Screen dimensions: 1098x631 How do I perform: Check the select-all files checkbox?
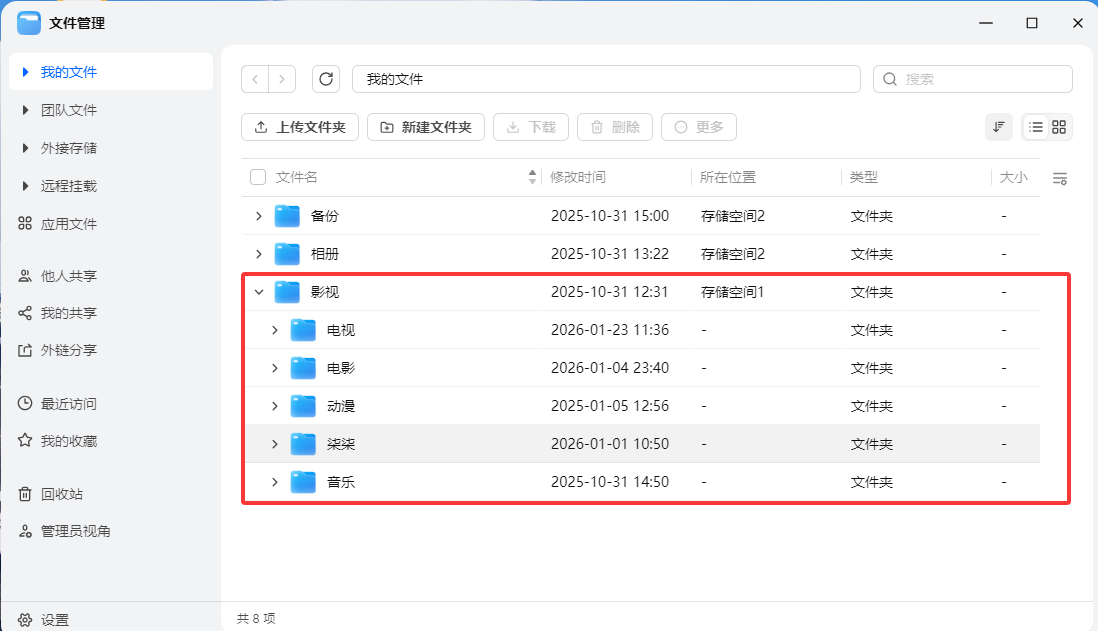257,176
